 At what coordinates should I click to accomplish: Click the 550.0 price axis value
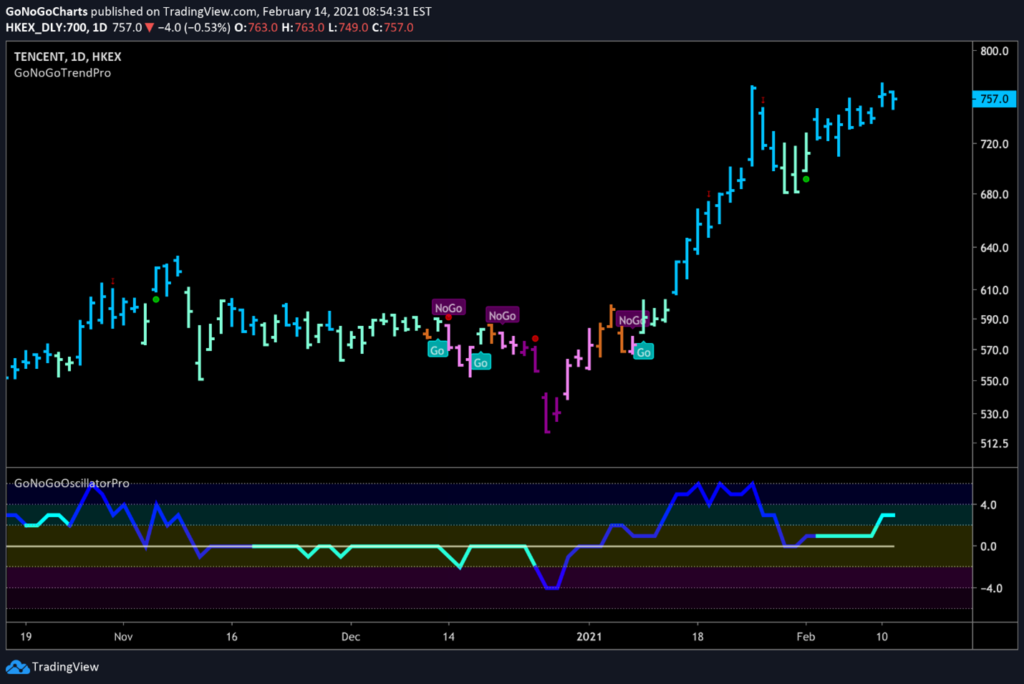(995, 381)
